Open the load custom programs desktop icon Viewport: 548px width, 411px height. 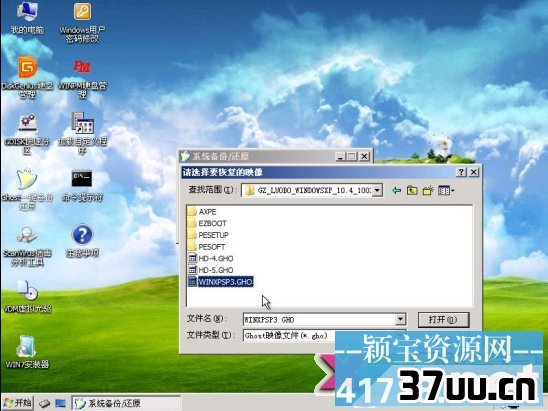tap(82, 134)
